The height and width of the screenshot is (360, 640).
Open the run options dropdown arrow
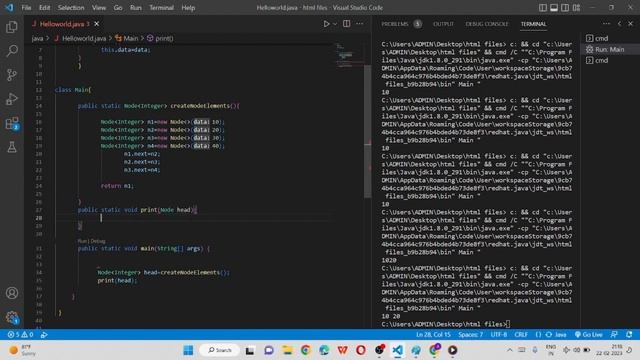pos(335,24)
